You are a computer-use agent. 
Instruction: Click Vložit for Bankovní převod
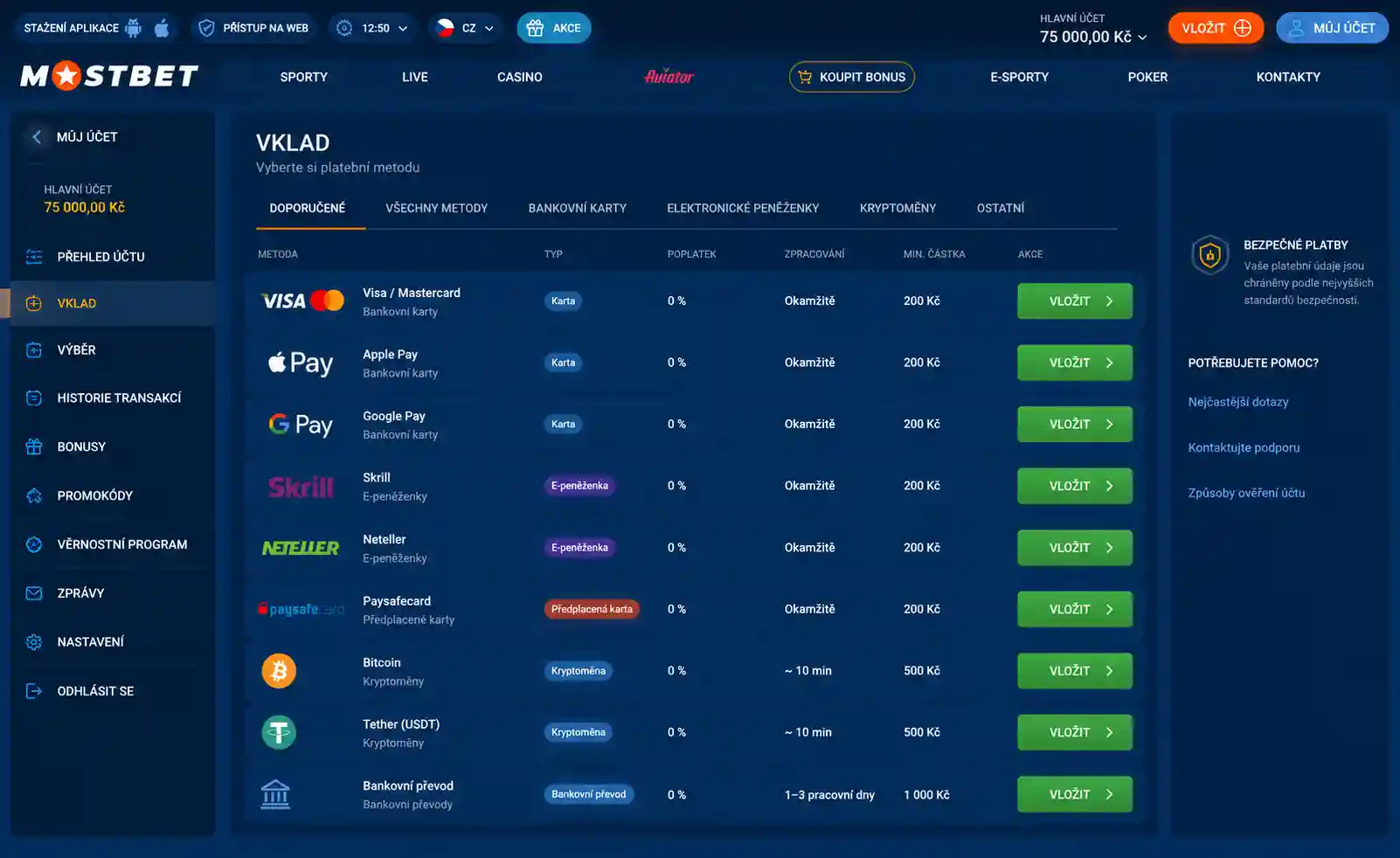1075,794
